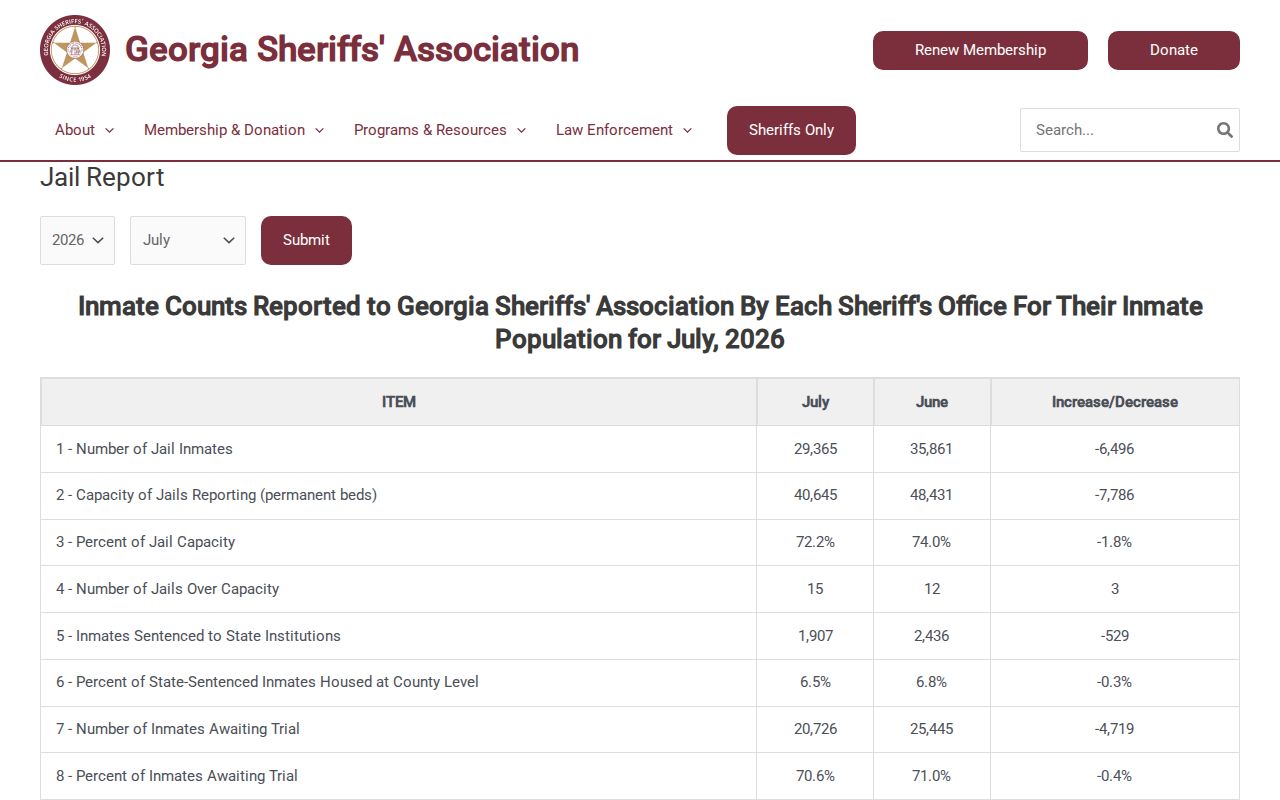
Task: Expand the Membership & Donation chevron
Action: [x=319, y=131]
